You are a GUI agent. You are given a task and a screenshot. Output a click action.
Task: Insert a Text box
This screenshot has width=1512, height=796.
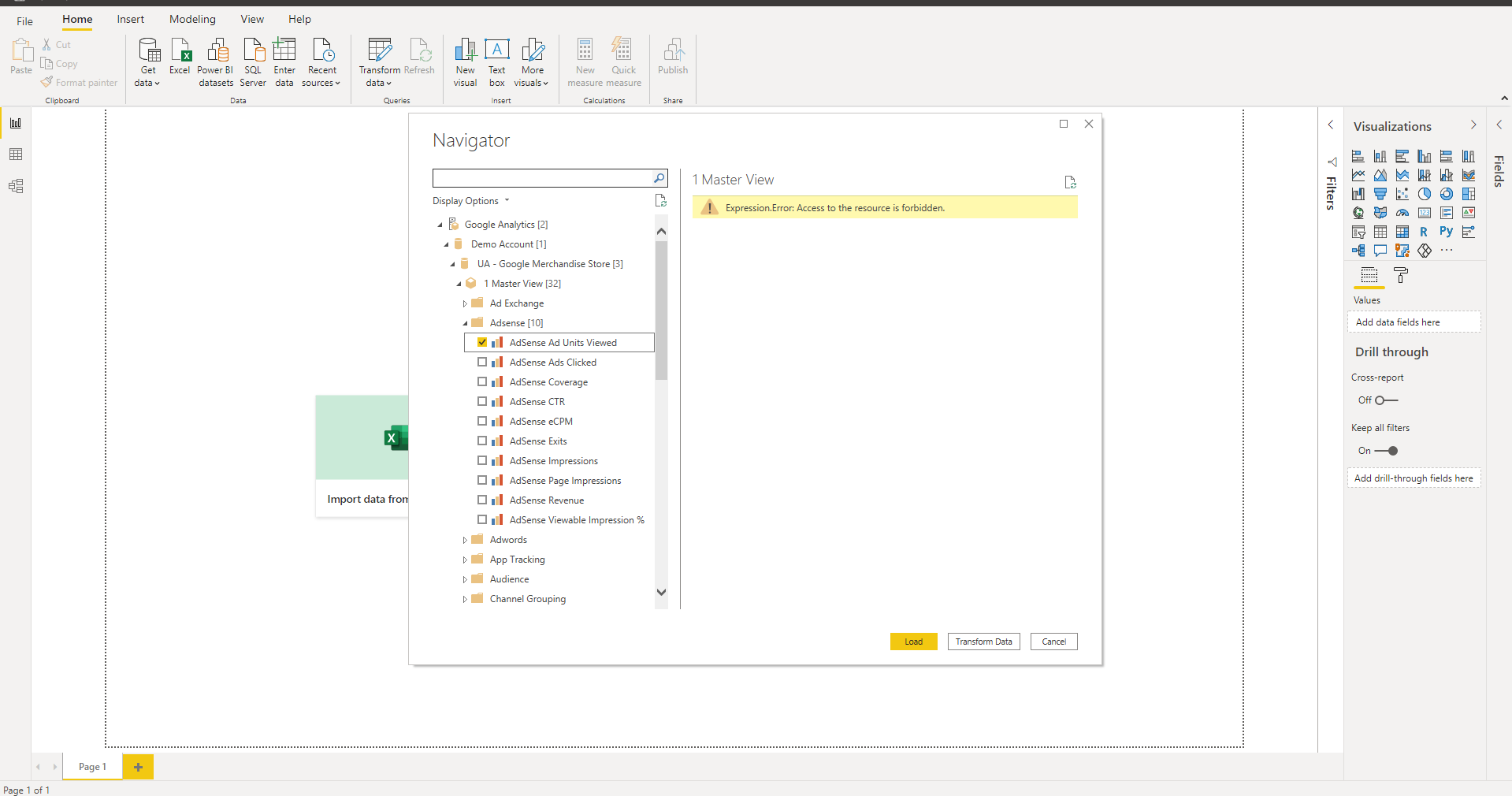pyautogui.click(x=496, y=61)
